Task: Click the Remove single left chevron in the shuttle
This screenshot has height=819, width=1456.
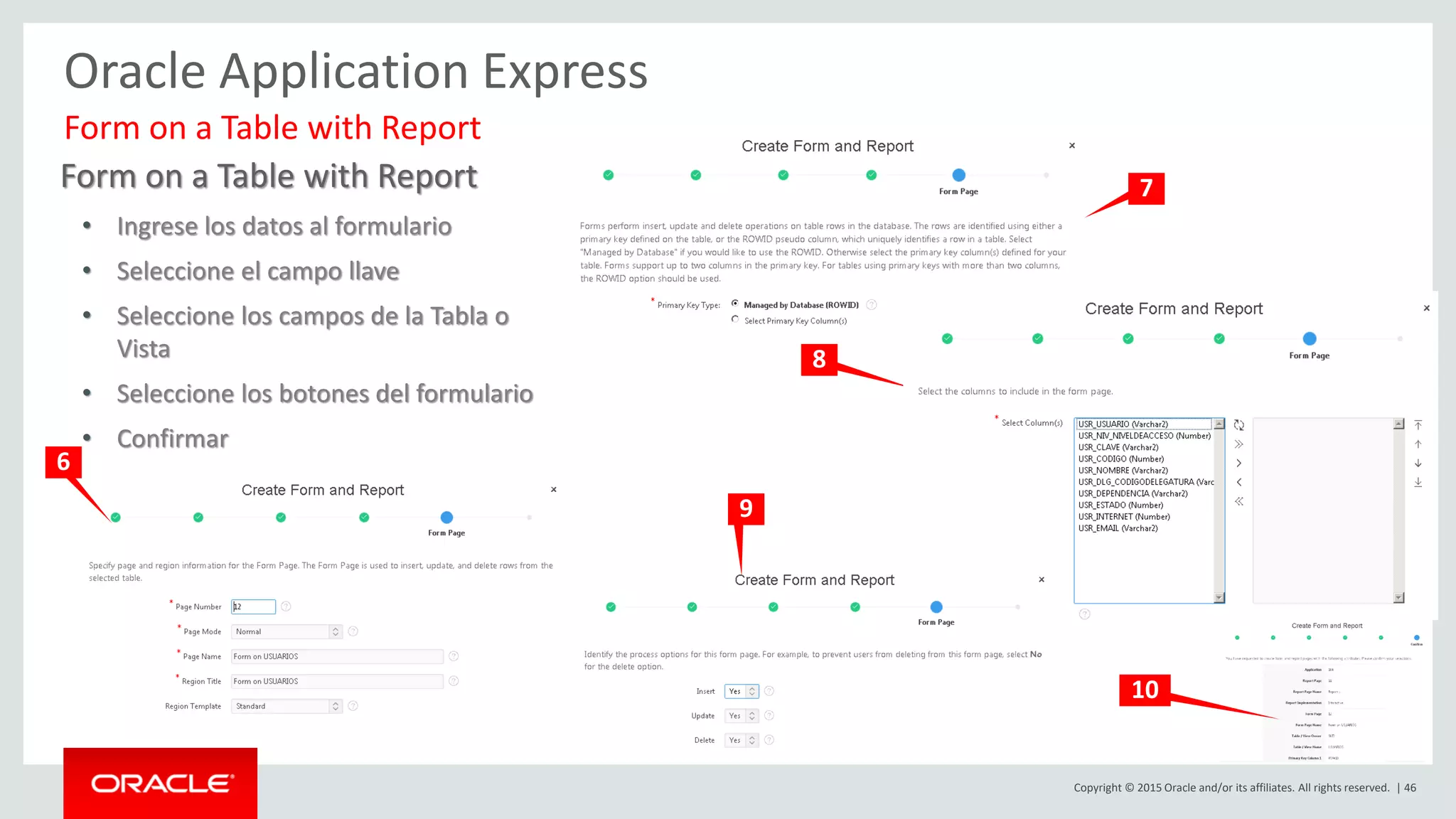Action: (1239, 483)
